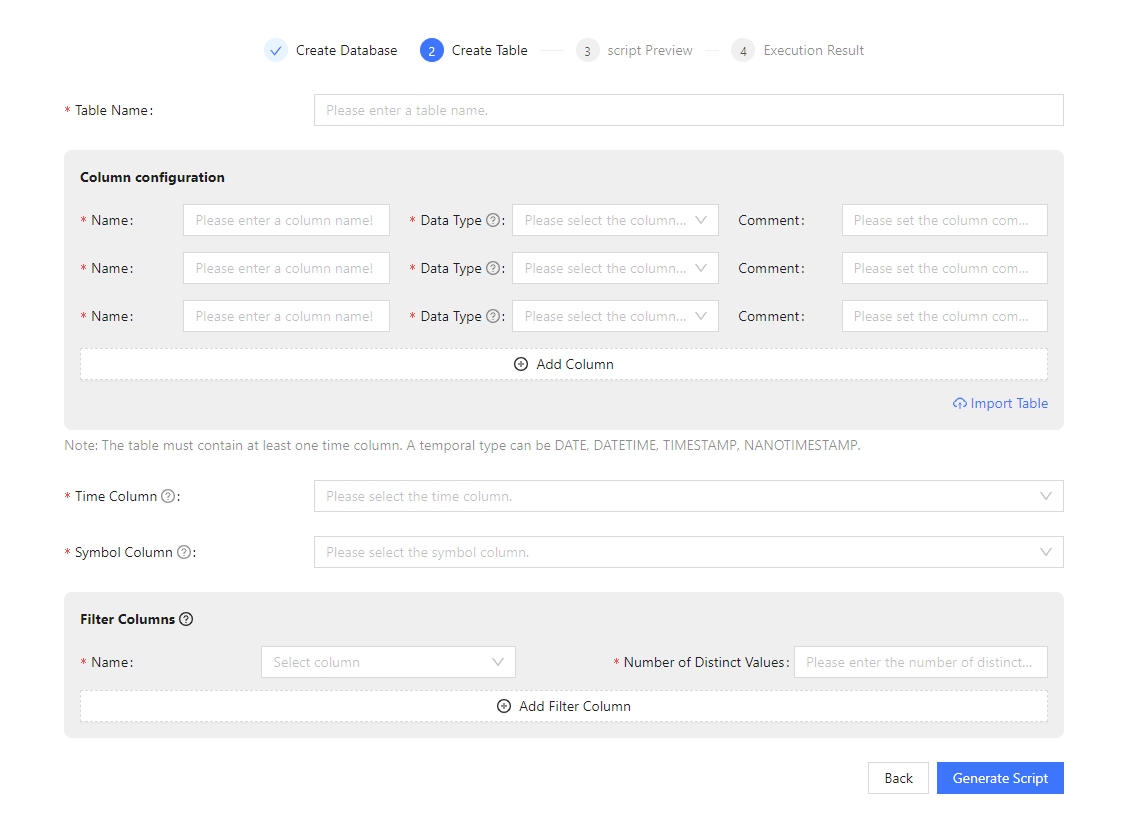The width and height of the screenshot is (1136, 833).
Task: Click the Symbol Column help icon
Action: click(183, 553)
